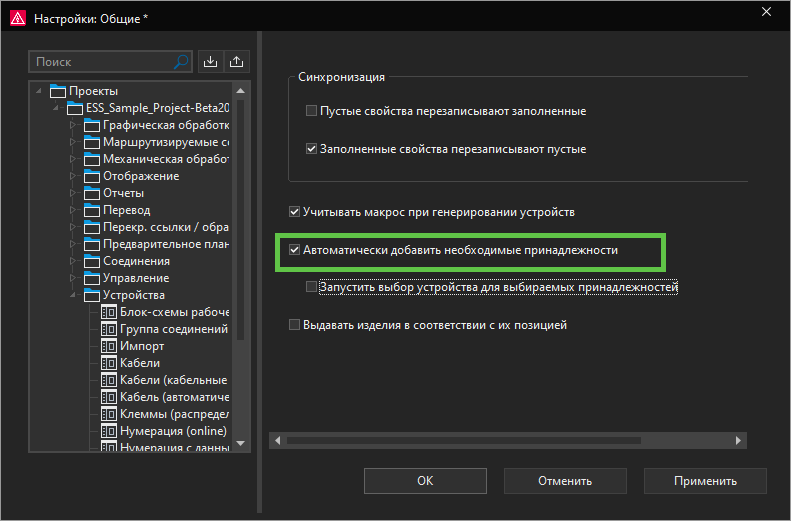Viewport: 791px width, 521px height.
Task: Click the Управление folder icon
Action: click(x=92, y=278)
